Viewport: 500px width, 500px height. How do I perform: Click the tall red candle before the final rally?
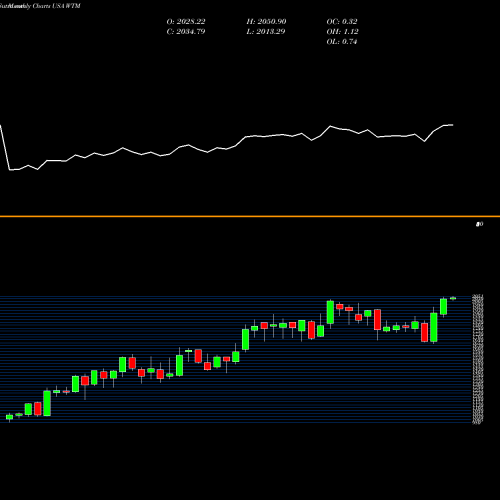pyautogui.click(x=424, y=332)
